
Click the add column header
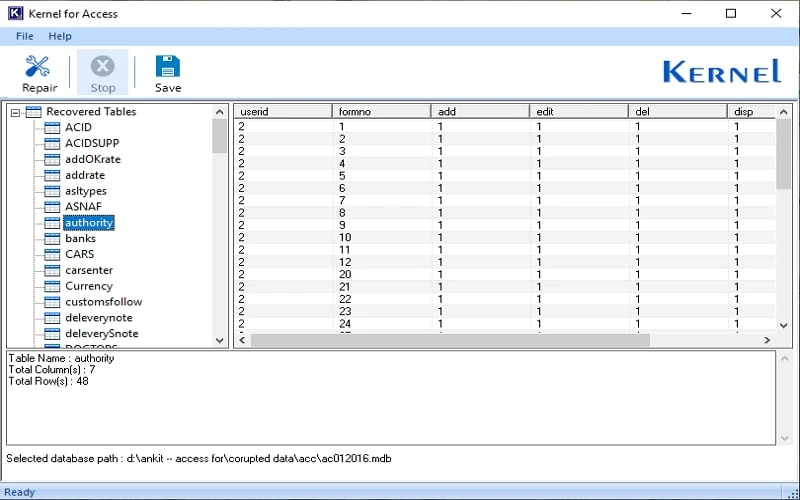pos(481,111)
